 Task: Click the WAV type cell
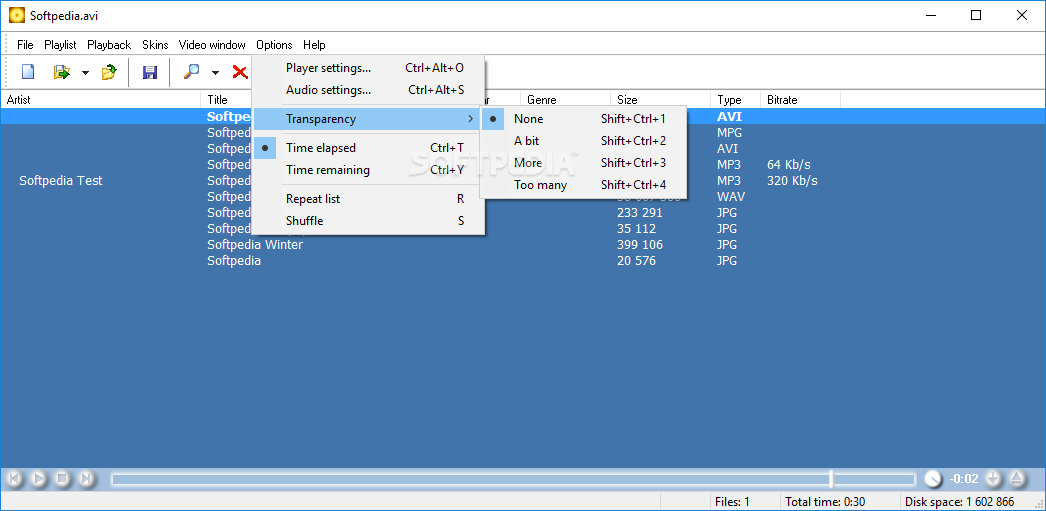pyautogui.click(x=731, y=197)
